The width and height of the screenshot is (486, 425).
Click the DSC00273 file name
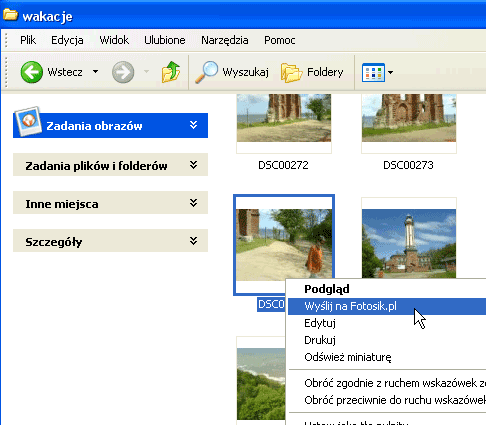408,165
